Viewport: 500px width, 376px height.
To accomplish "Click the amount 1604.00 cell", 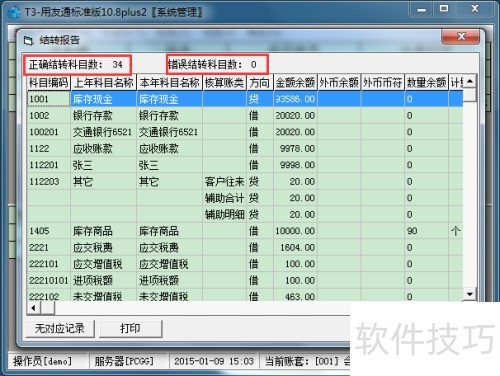I will (295, 248).
